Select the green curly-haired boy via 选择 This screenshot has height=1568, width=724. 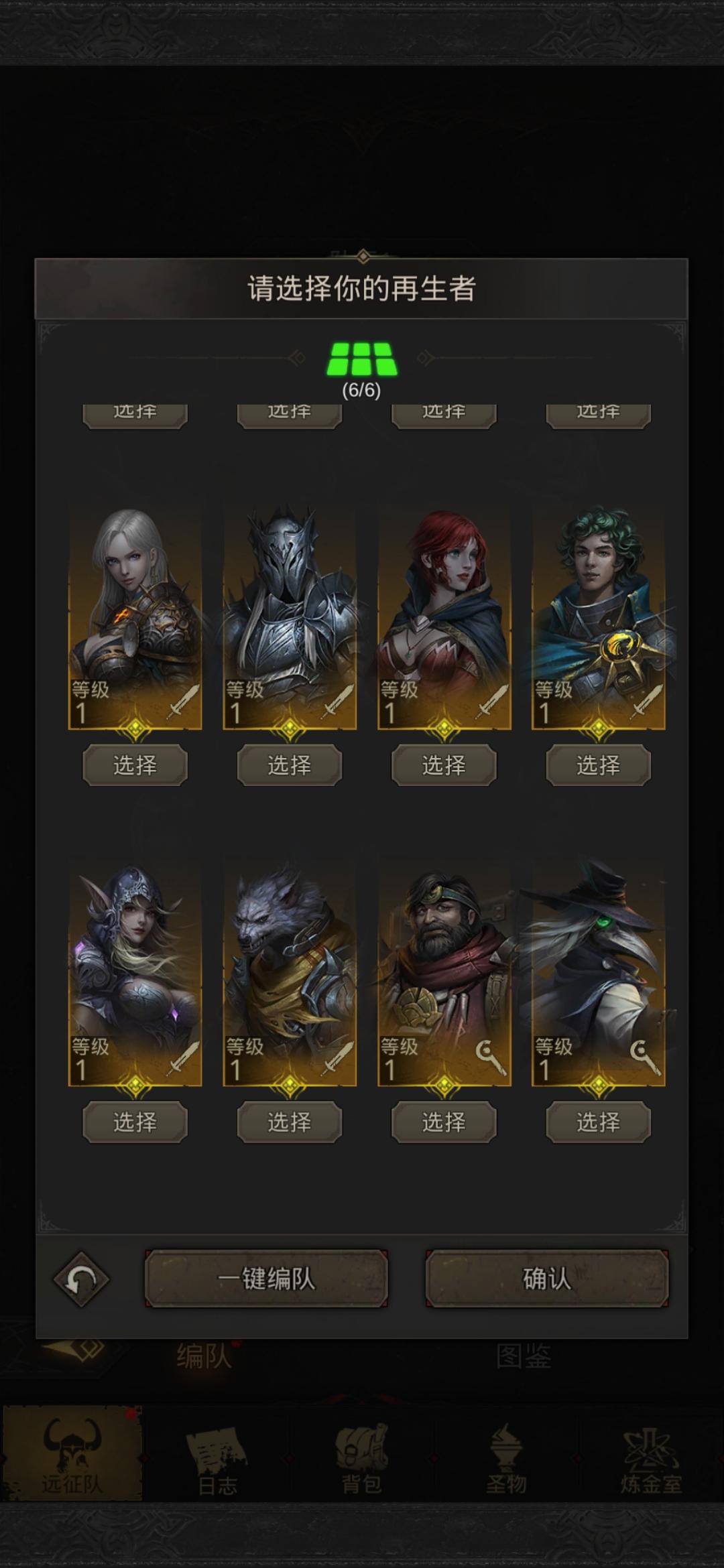coord(599,765)
